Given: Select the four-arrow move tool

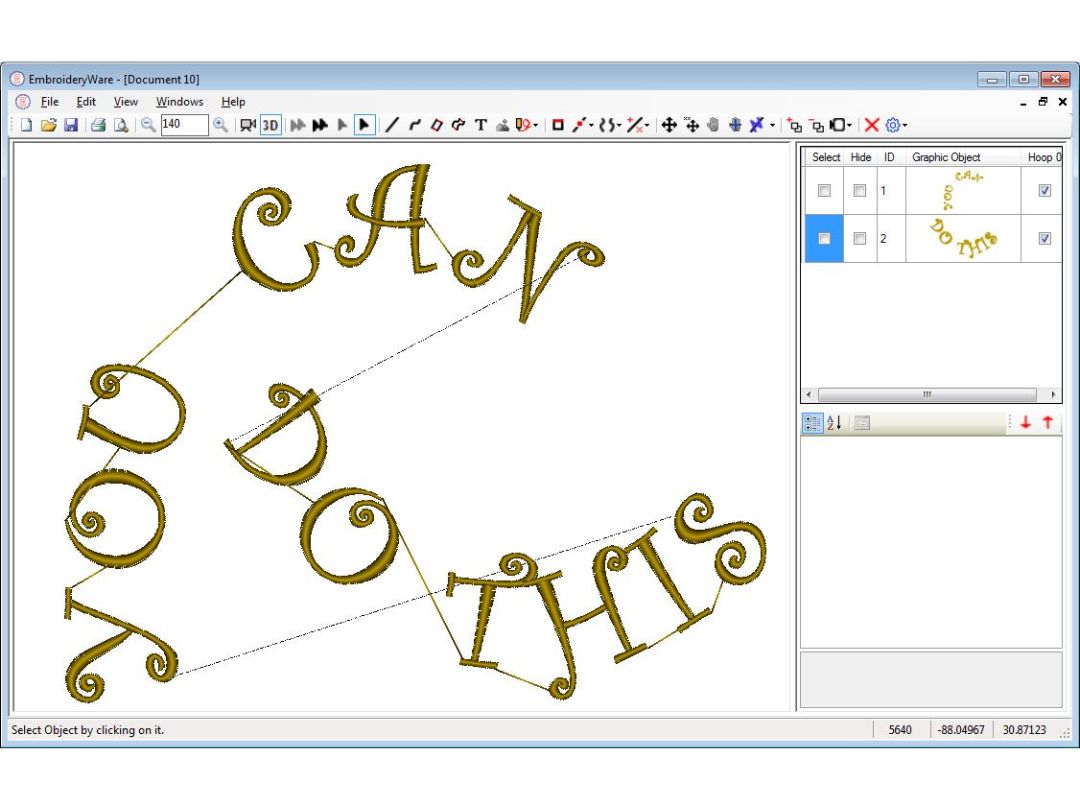Looking at the screenshot, I should (x=669, y=125).
